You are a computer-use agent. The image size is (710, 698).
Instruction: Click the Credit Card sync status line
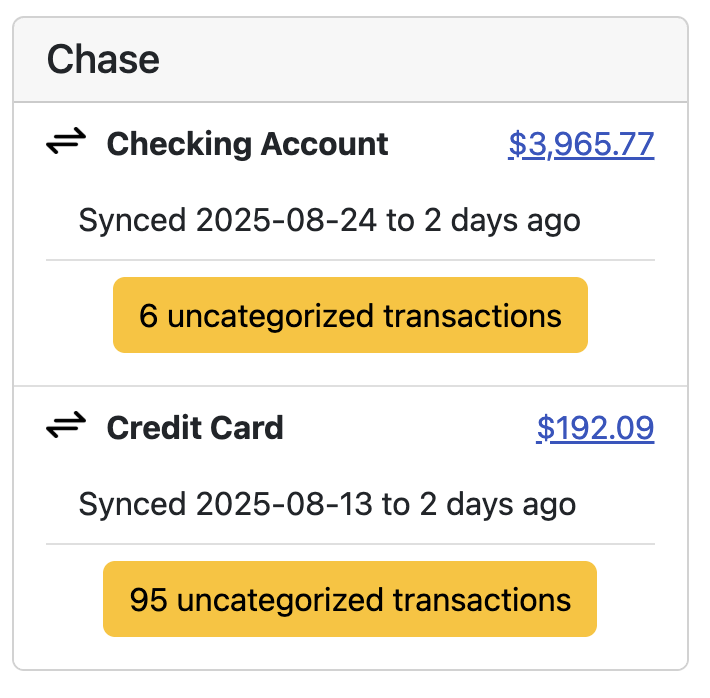[x=327, y=504]
